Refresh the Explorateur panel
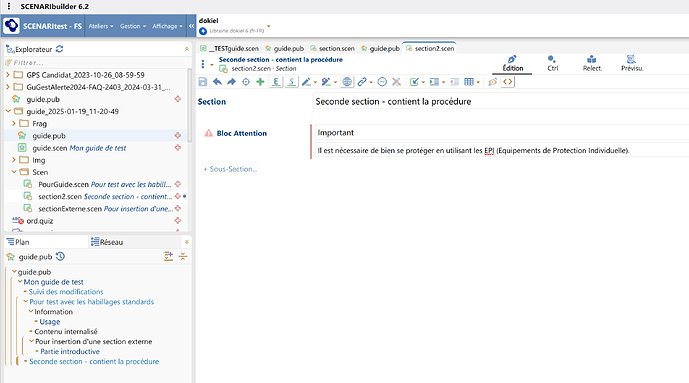The width and height of the screenshot is (689, 383). 60,49
